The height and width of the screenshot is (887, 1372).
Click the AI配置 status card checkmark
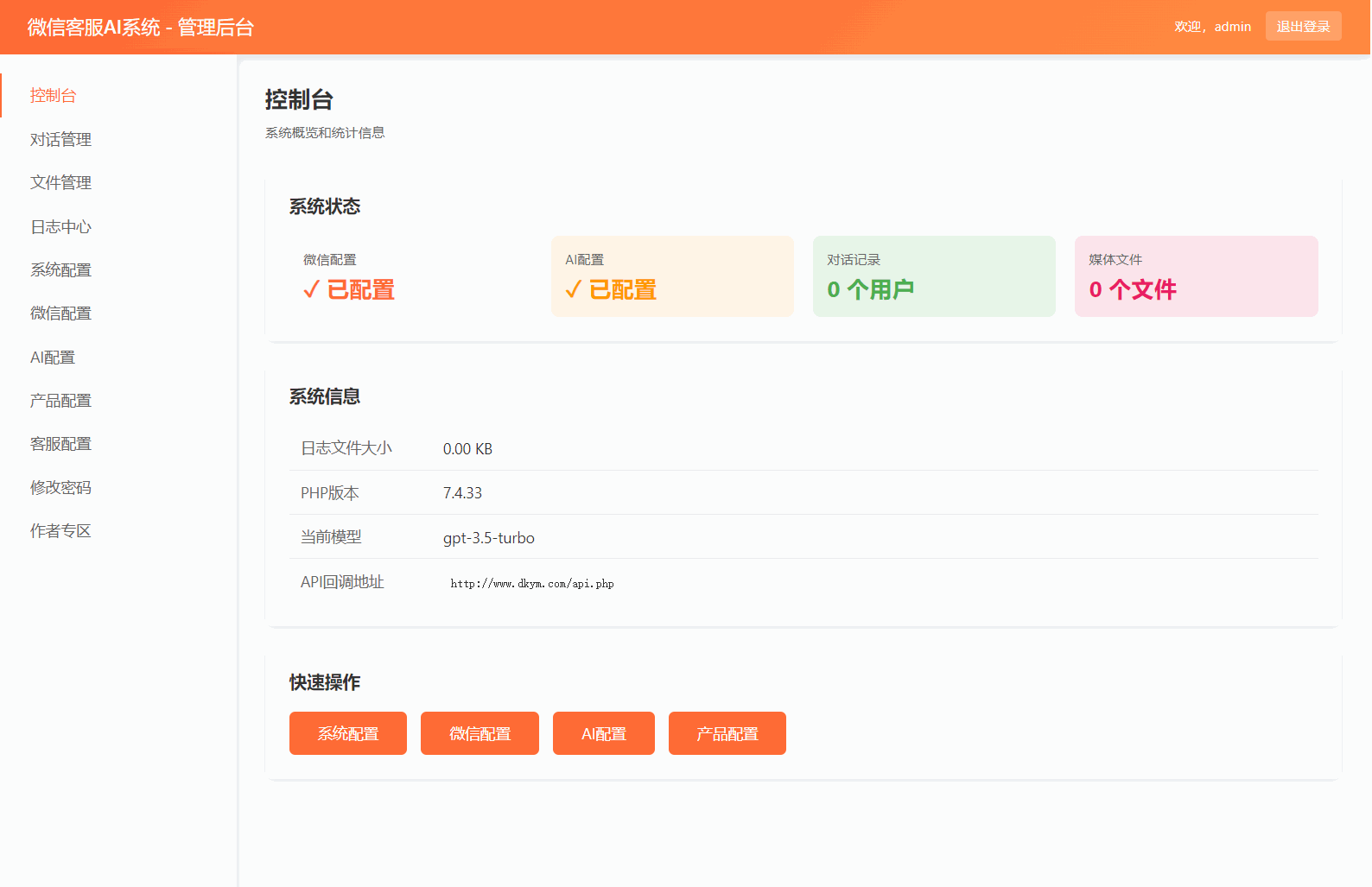(573, 289)
